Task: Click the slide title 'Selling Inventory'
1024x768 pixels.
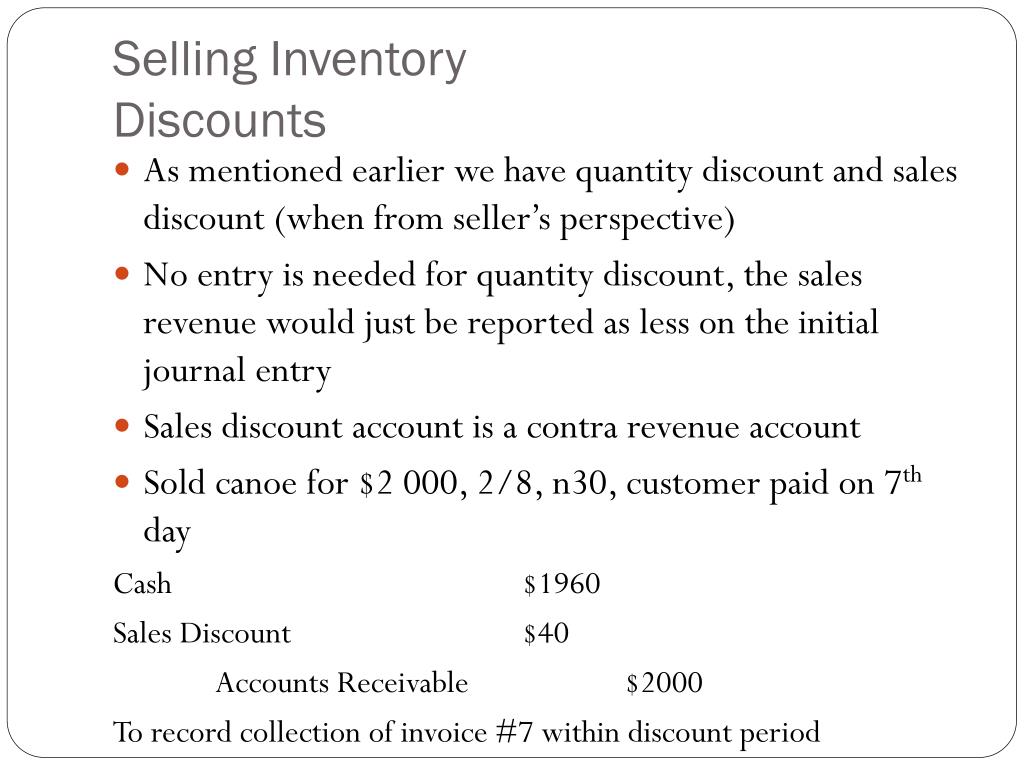Action: tap(289, 61)
